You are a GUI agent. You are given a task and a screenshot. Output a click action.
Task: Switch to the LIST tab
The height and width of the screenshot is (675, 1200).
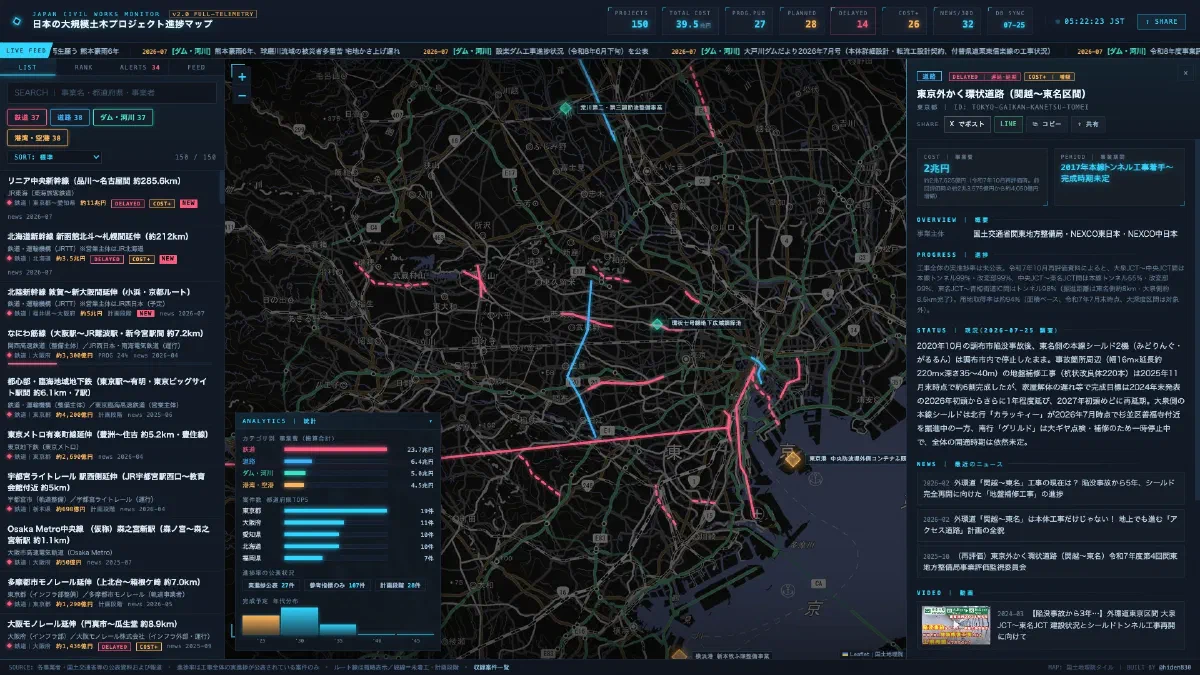point(28,67)
